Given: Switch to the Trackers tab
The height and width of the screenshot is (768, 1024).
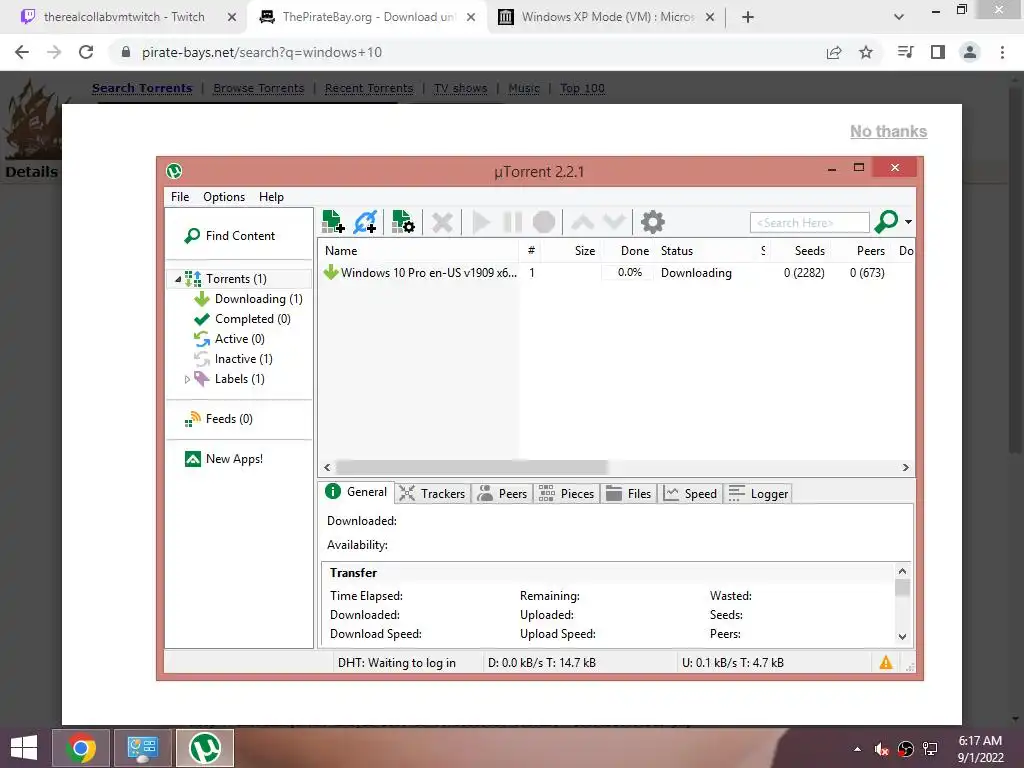Looking at the screenshot, I should coord(432,494).
